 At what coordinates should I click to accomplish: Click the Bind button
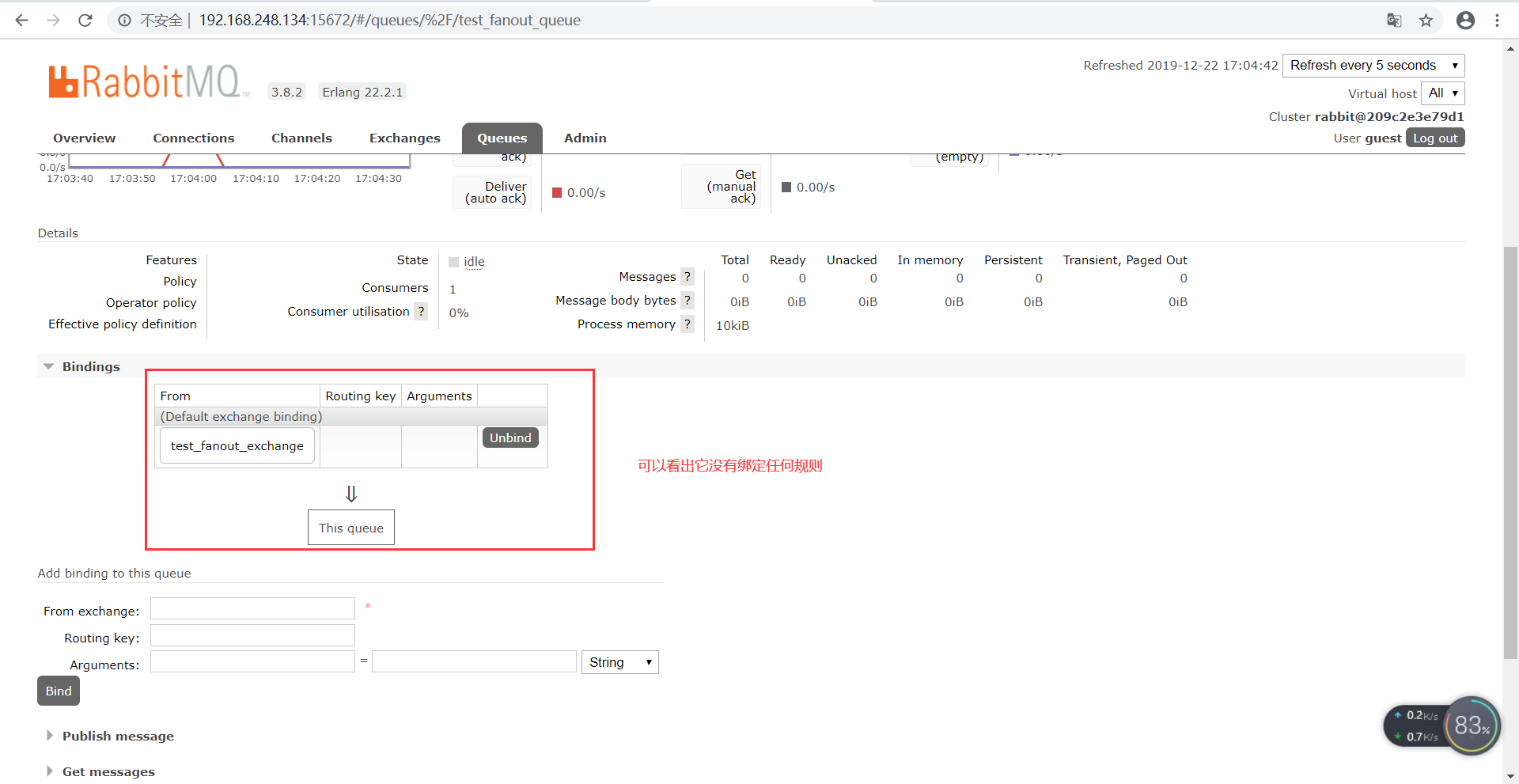click(59, 691)
